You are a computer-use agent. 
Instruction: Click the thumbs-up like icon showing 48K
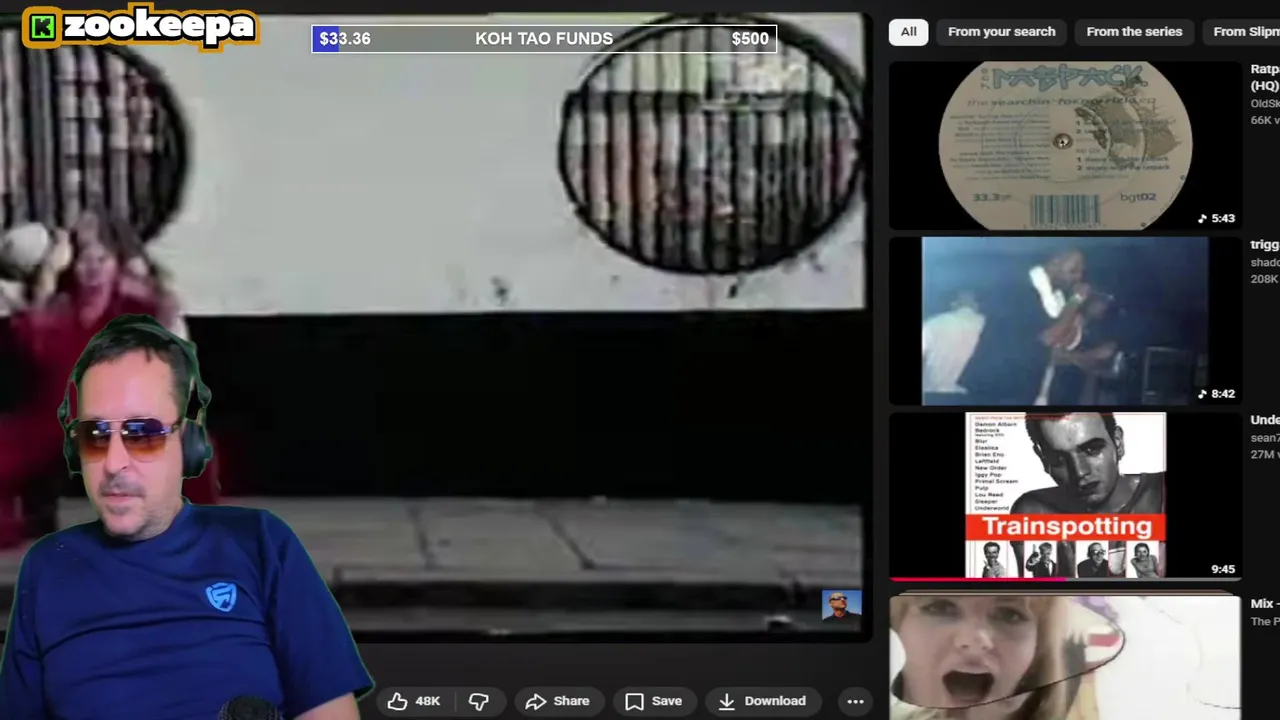click(398, 701)
